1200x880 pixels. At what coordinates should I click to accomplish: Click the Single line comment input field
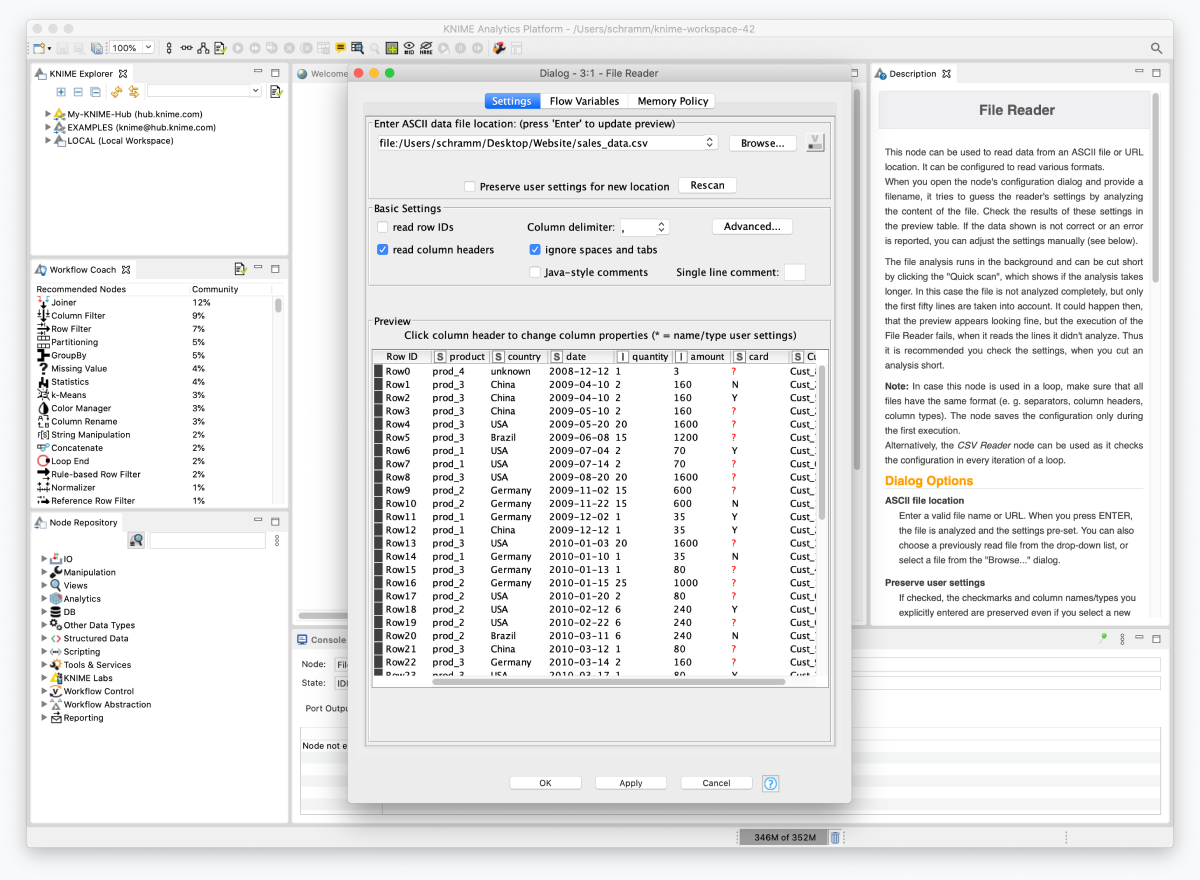(x=795, y=272)
